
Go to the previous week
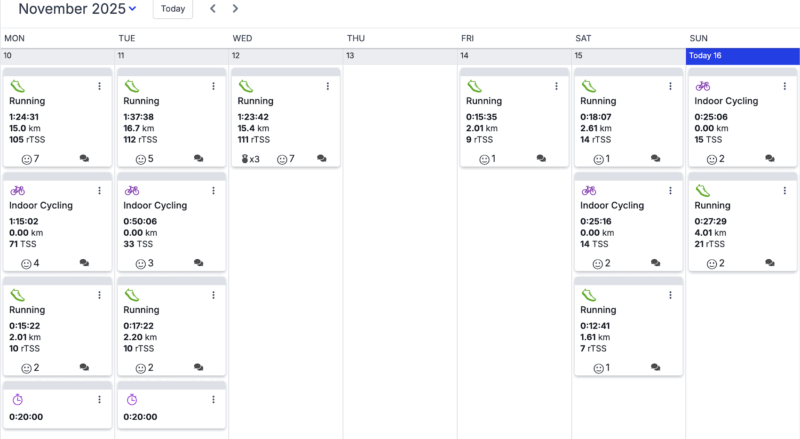click(213, 9)
